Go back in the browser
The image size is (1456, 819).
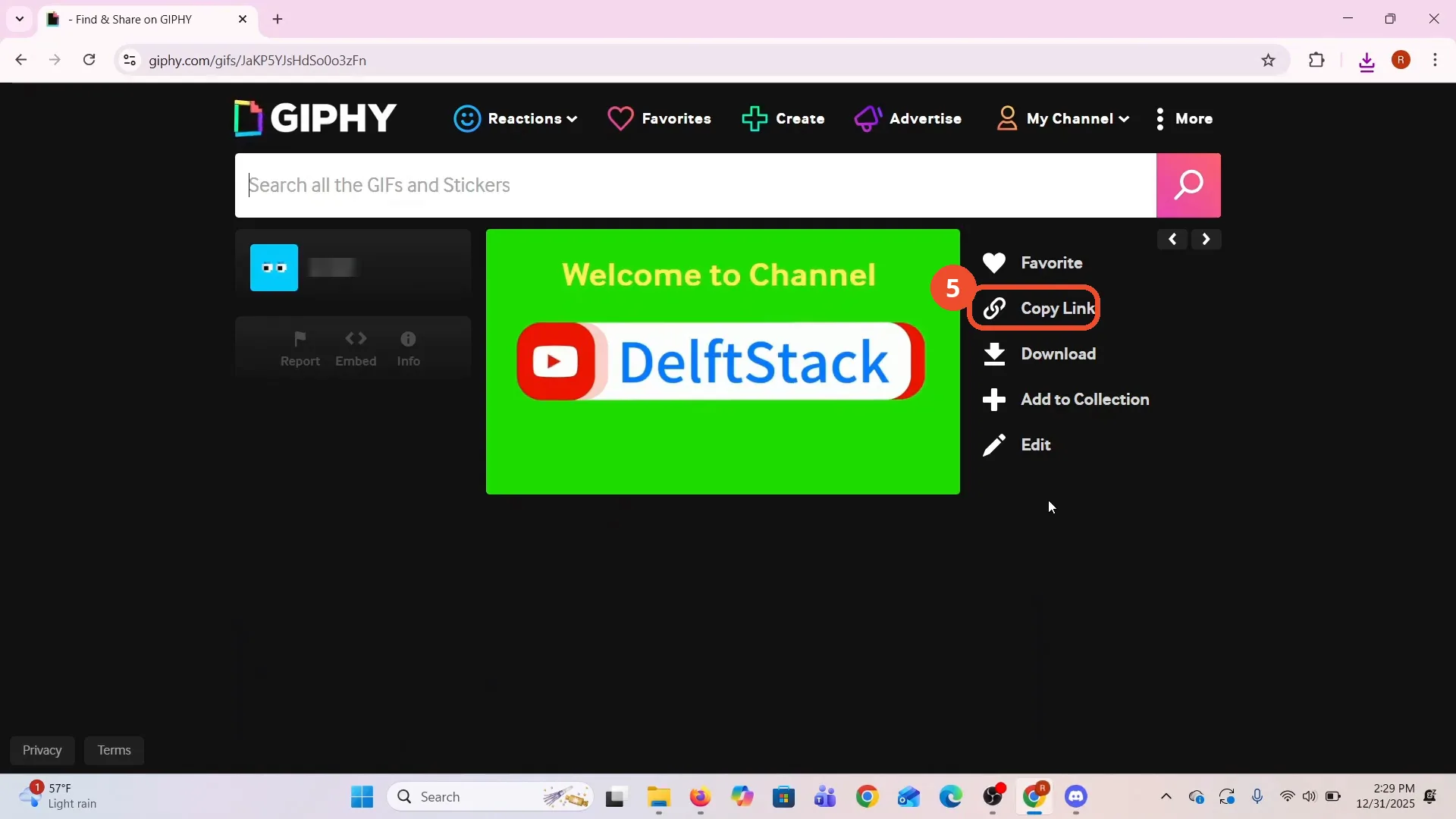(x=20, y=60)
